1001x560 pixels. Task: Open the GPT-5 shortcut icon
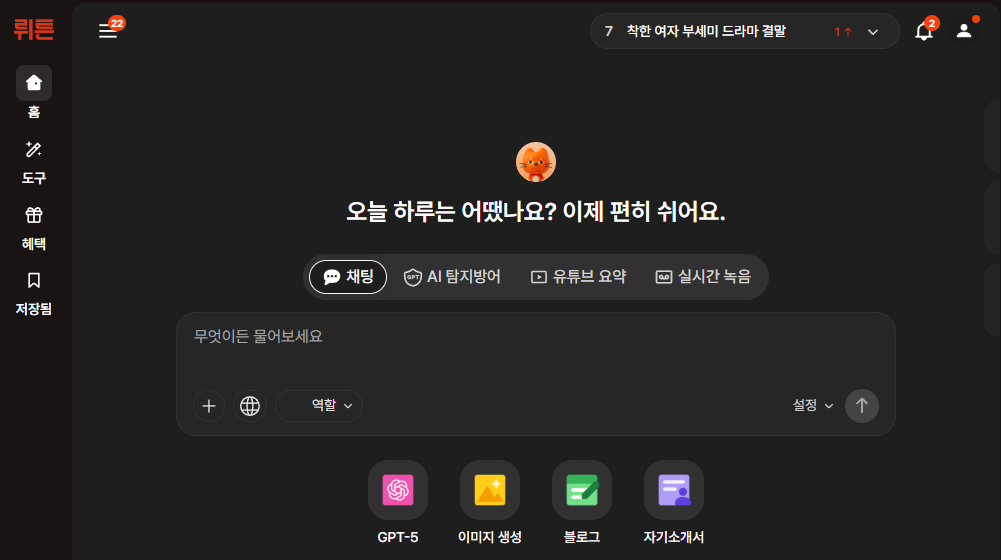[398, 490]
